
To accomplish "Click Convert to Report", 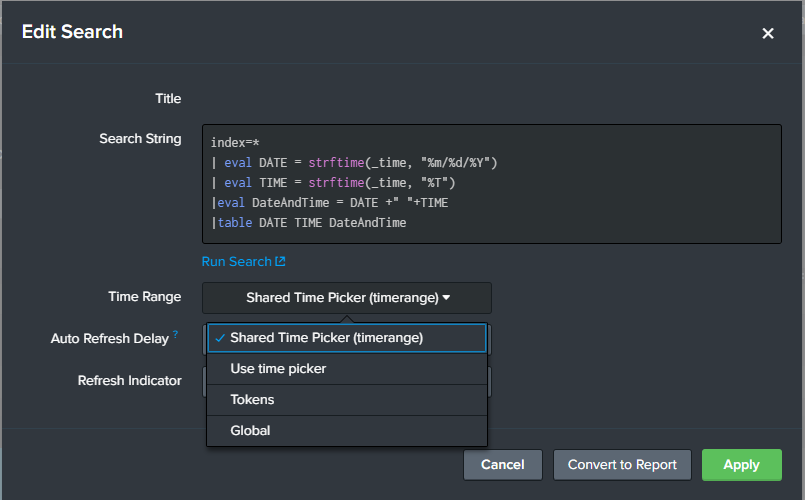I will 622,465.
